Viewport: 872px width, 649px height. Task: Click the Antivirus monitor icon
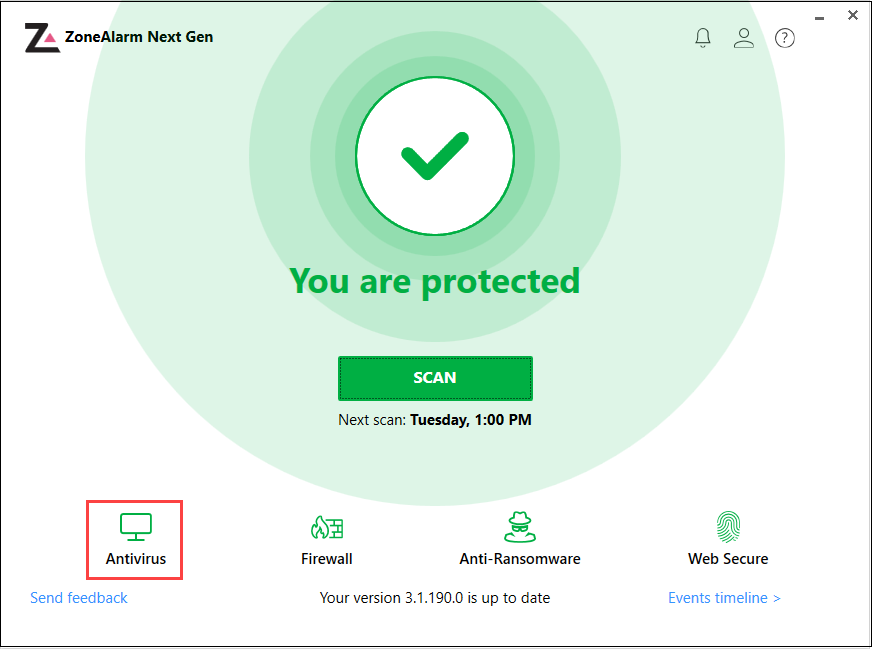coord(135,526)
